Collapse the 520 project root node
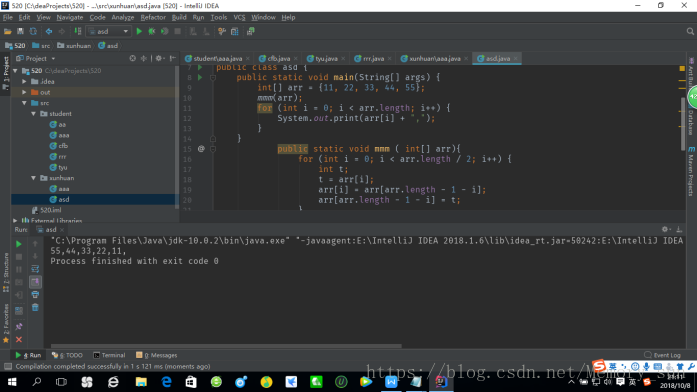This screenshot has width=697, height=392. click(x=16, y=71)
